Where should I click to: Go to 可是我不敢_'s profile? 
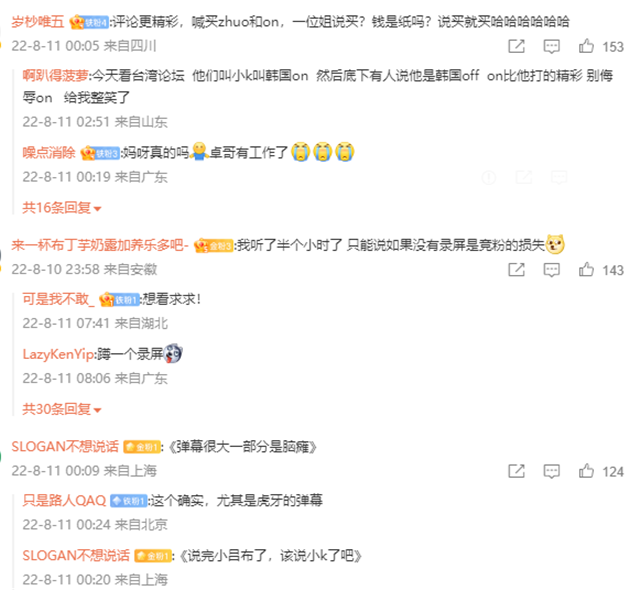(x=58, y=299)
